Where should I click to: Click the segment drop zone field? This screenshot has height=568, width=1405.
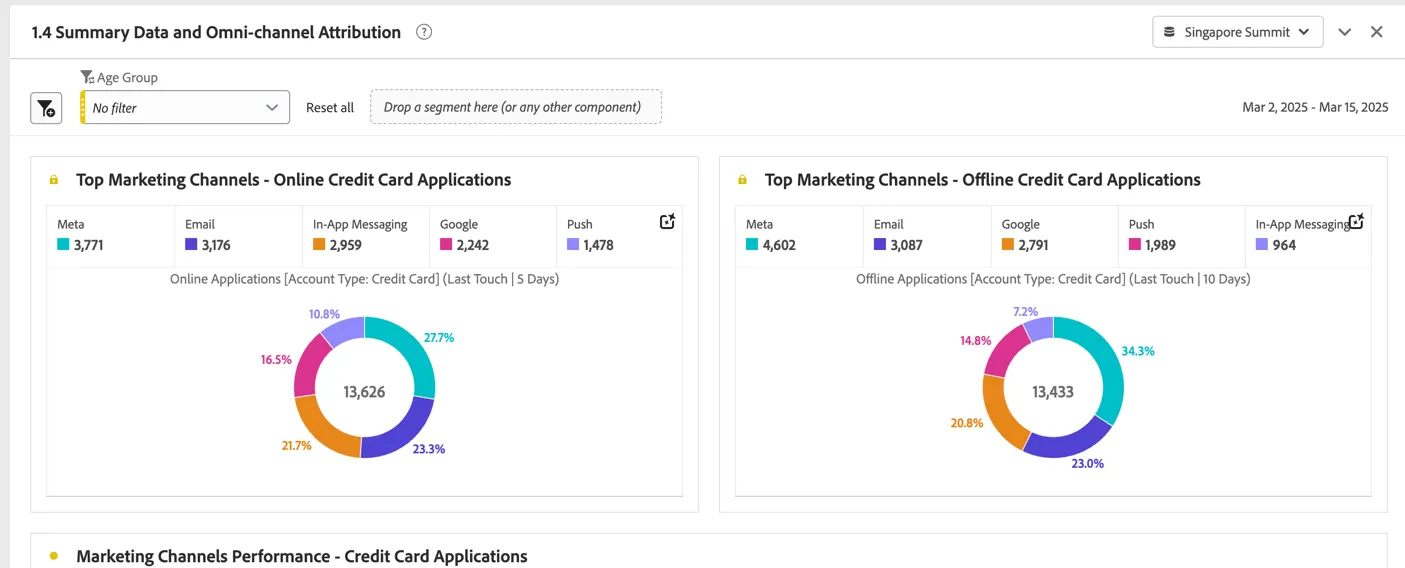516,107
